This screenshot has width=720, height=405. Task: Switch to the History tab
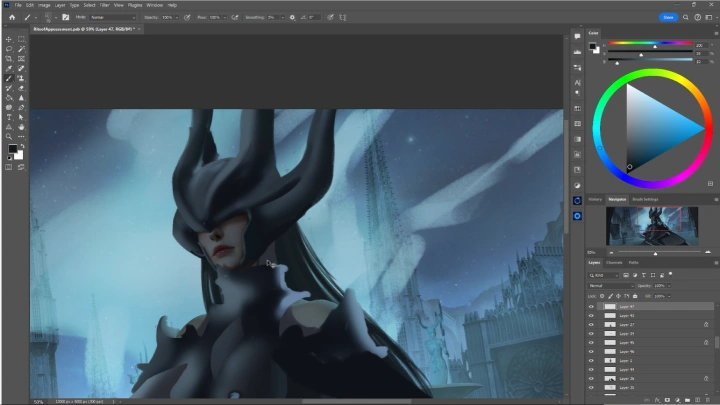(595, 199)
